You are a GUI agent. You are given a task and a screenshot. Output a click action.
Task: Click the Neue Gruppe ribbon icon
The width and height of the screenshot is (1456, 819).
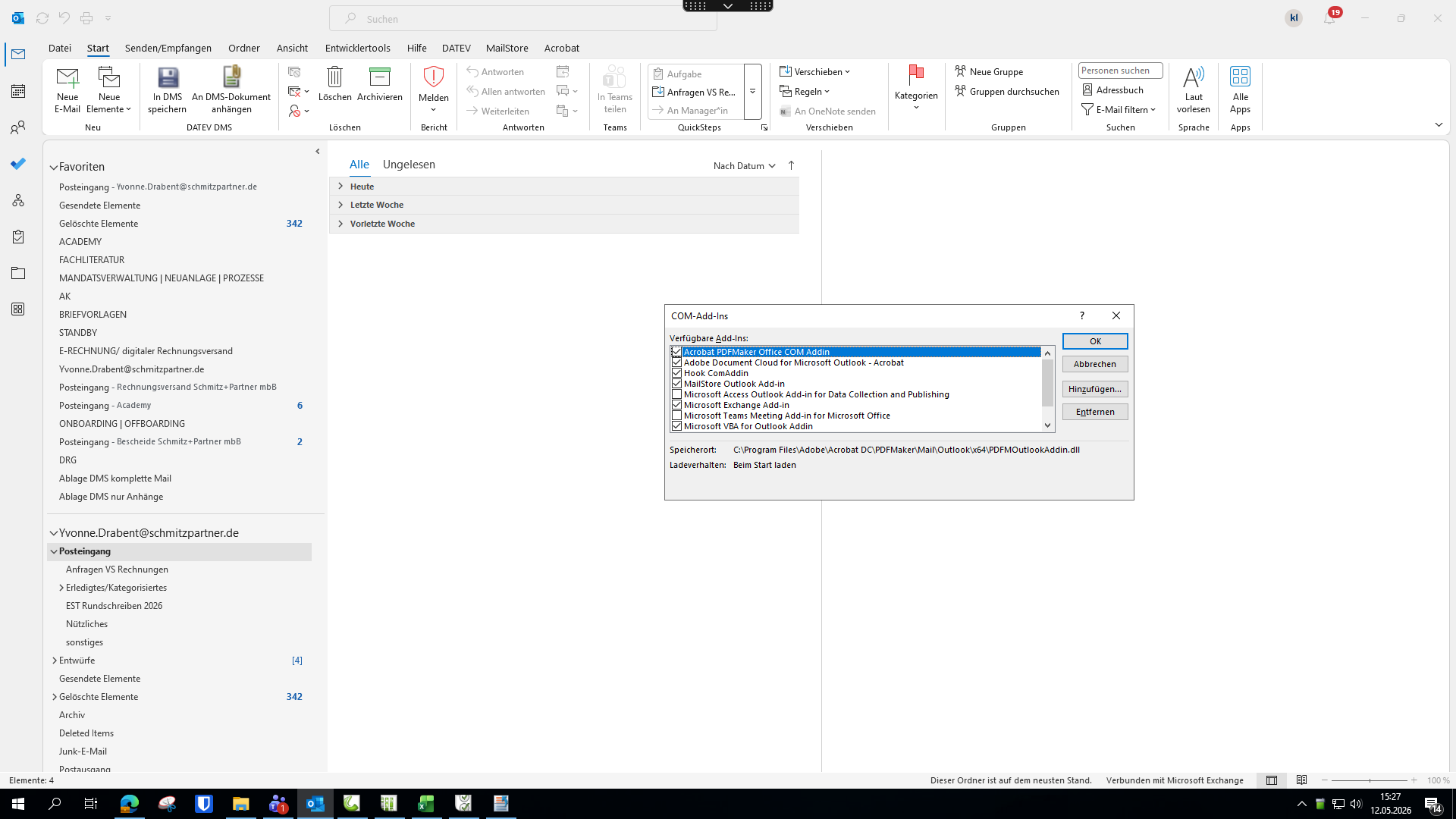tap(989, 71)
